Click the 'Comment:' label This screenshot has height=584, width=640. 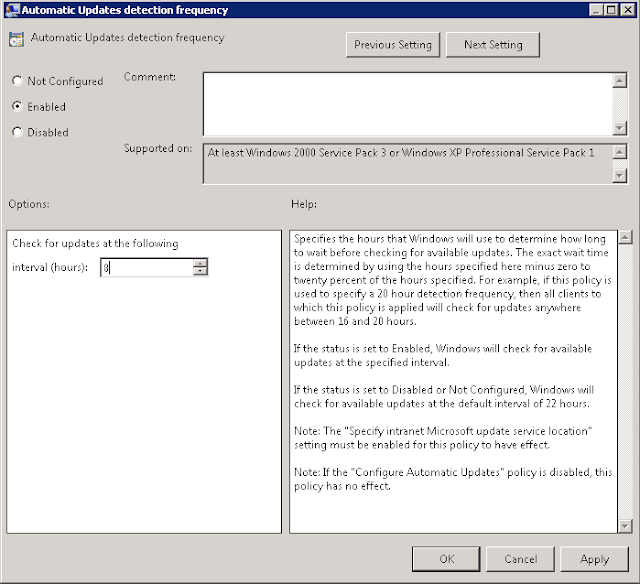(150, 77)
